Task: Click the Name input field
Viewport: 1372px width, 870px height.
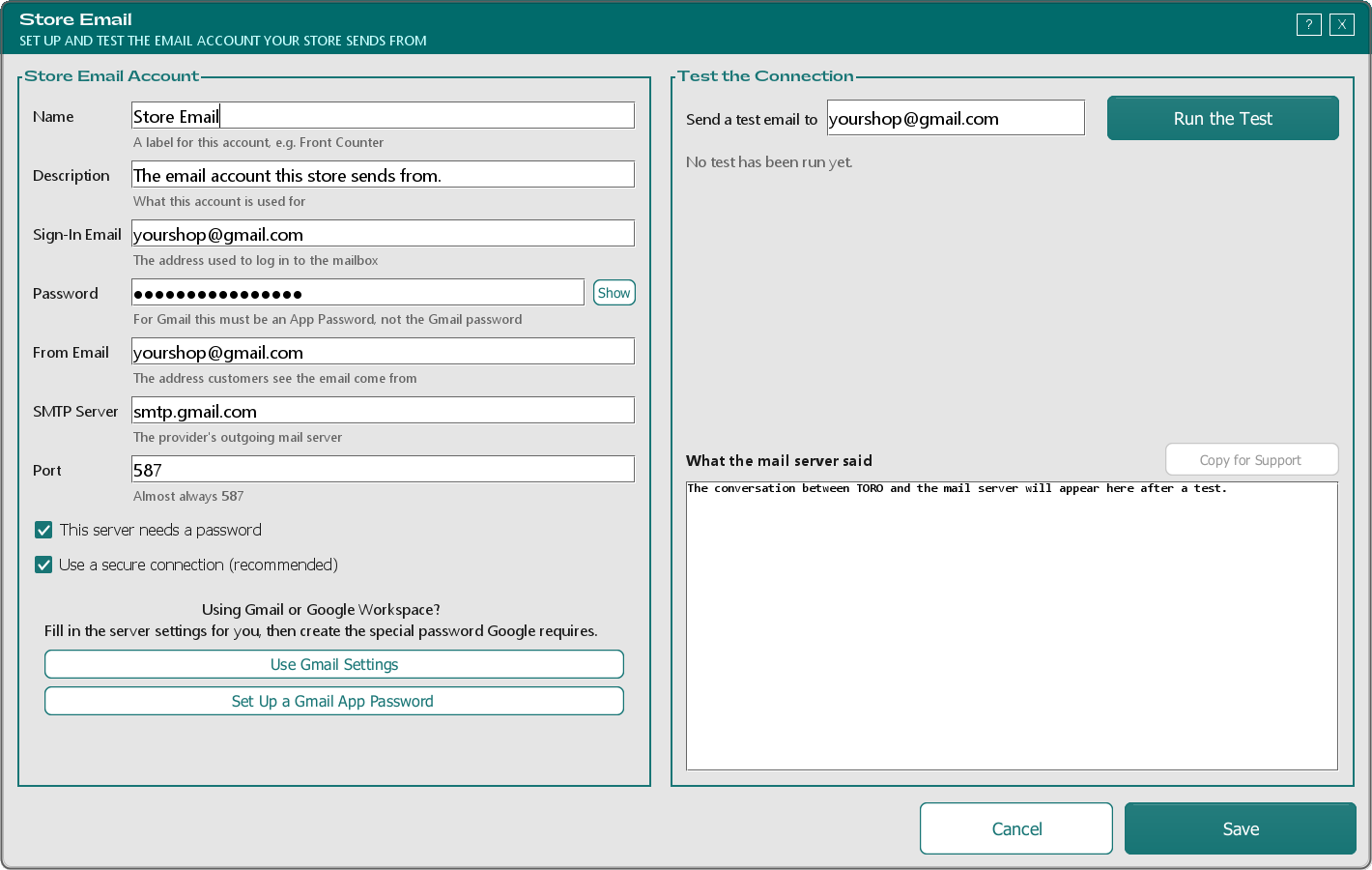Action: pyautogui.click(x=383, y=116)
